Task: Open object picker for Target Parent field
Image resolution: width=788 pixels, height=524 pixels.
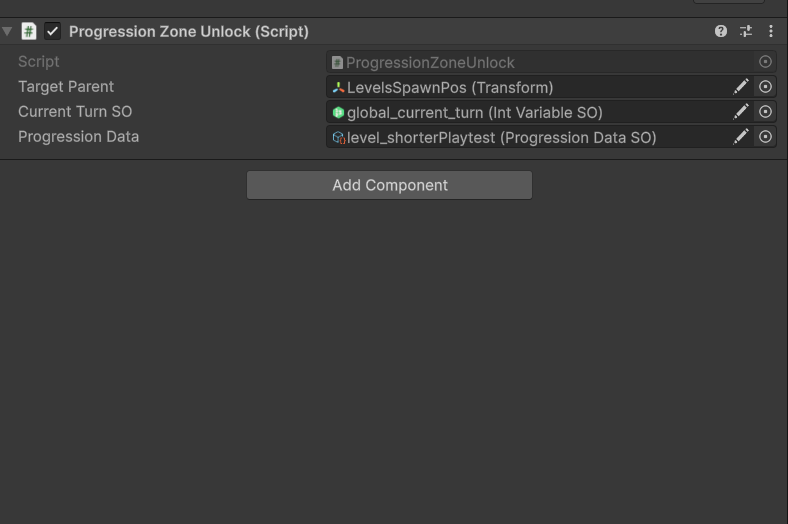Action: (x=765, y=86)
